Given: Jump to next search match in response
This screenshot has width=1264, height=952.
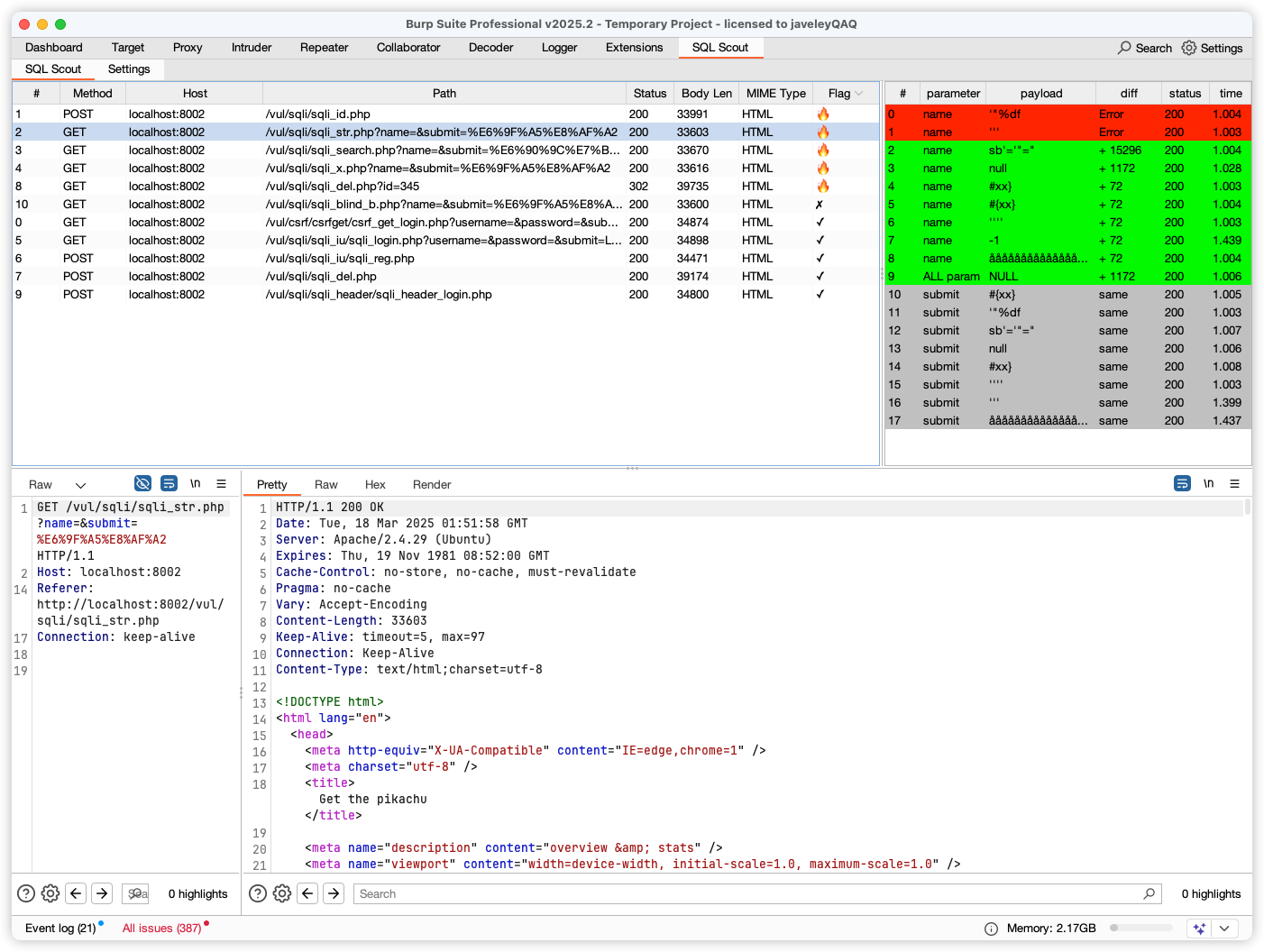Looking at the screenshot, I should pos(334,893).
